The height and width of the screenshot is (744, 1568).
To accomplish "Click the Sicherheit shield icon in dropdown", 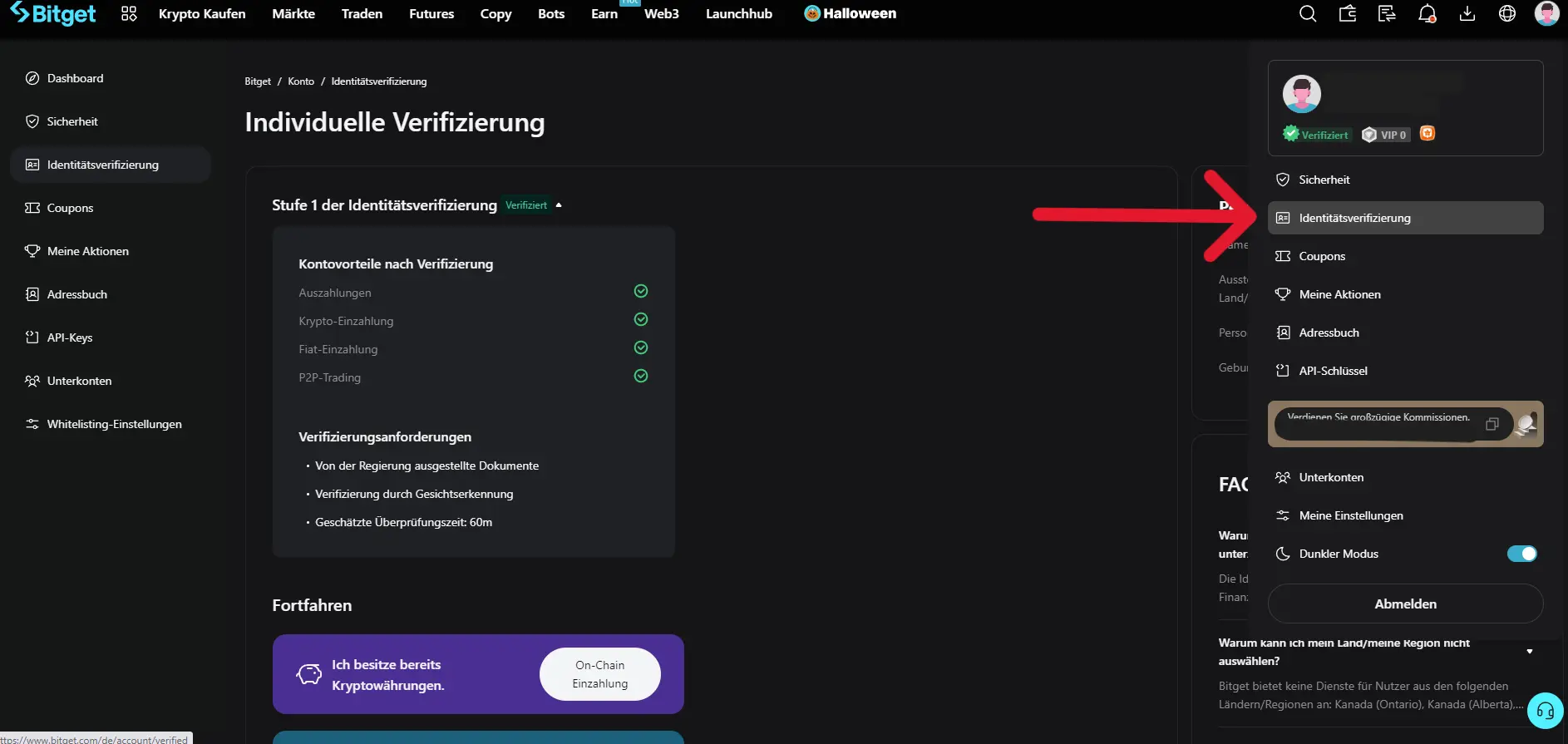I will [1283, 180].
